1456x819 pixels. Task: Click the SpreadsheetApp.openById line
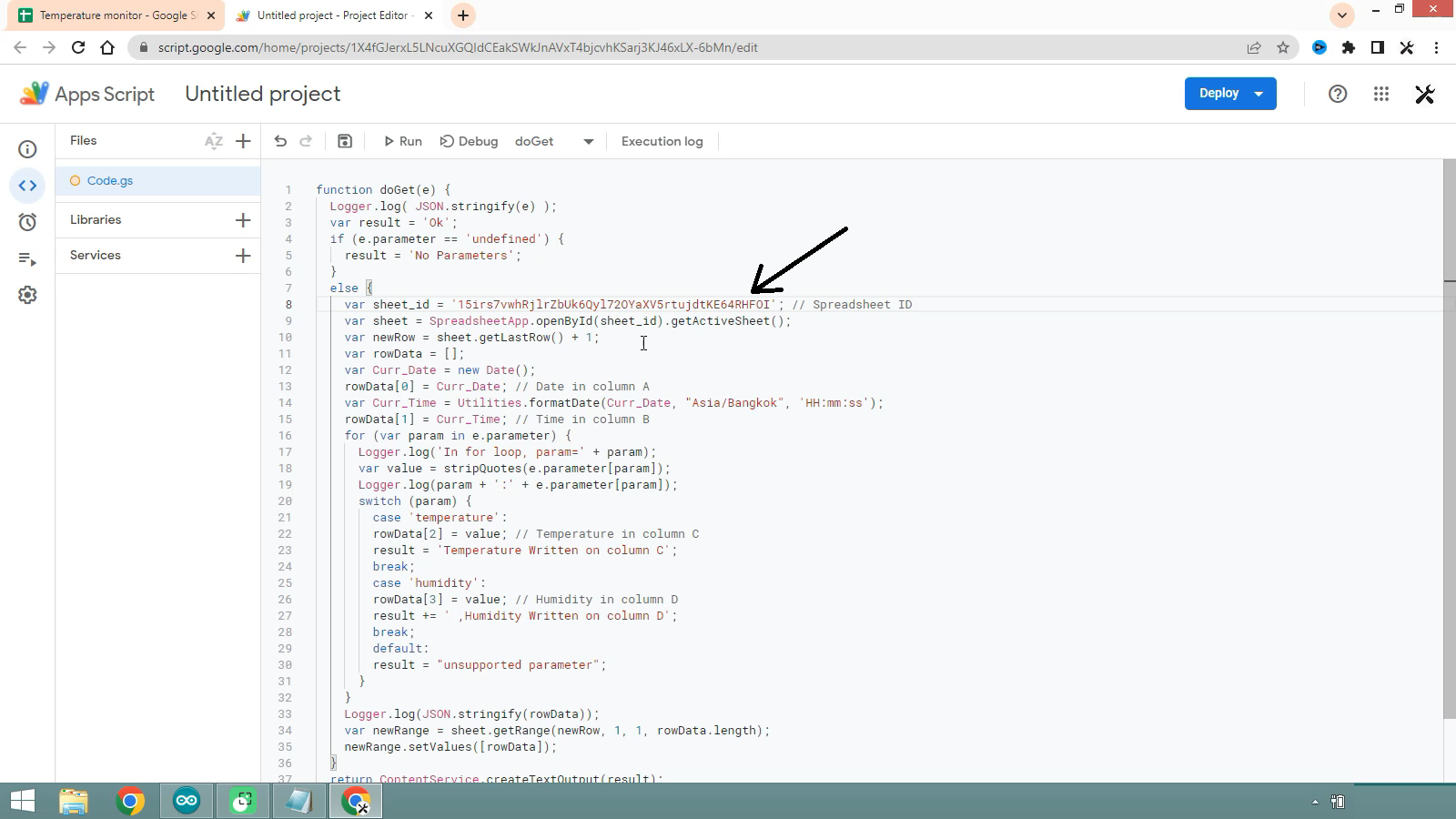coord(568,321)
